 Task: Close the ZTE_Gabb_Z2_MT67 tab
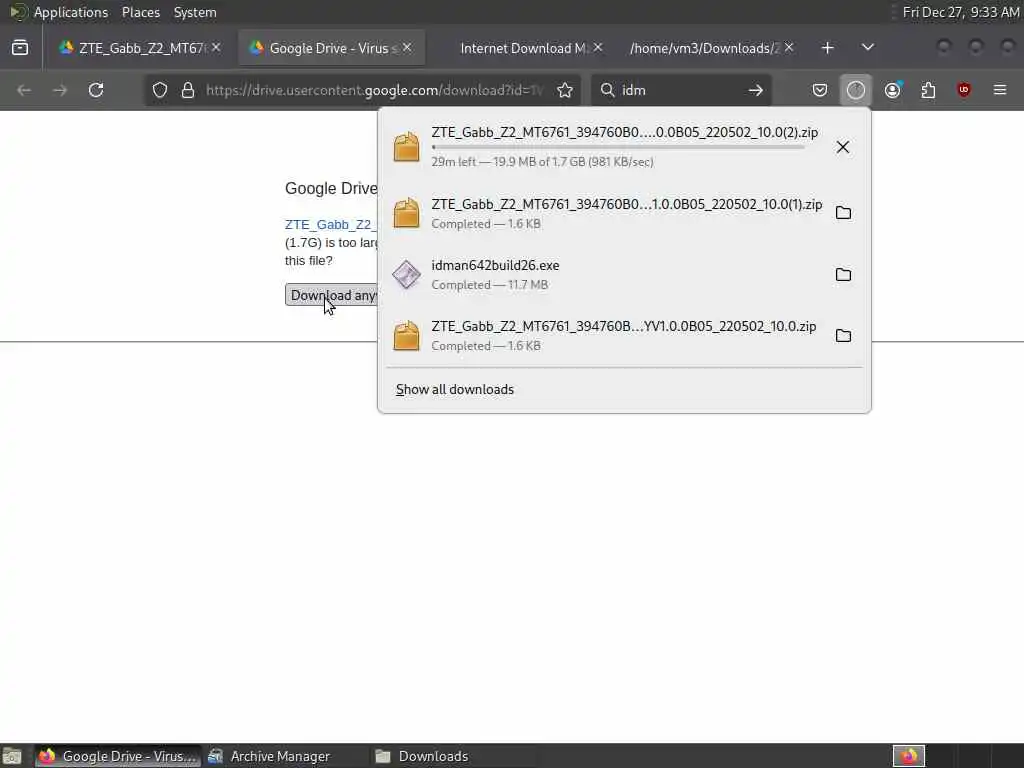(216, 48)
